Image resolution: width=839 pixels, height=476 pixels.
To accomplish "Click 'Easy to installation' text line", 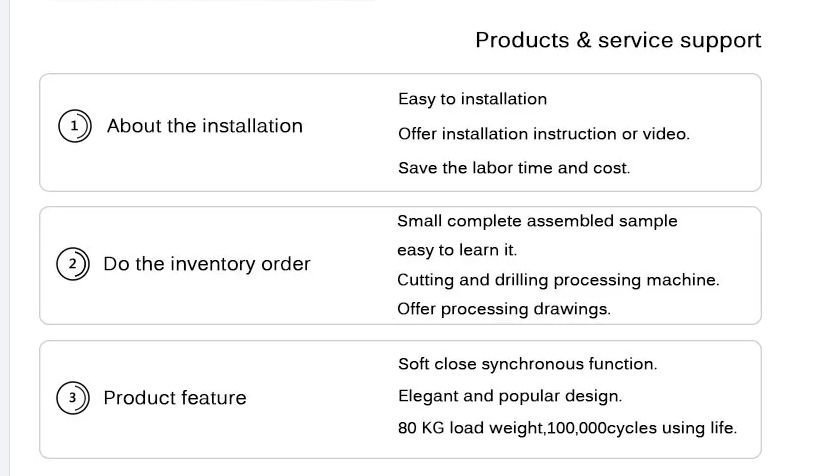I will coord(472,99).
